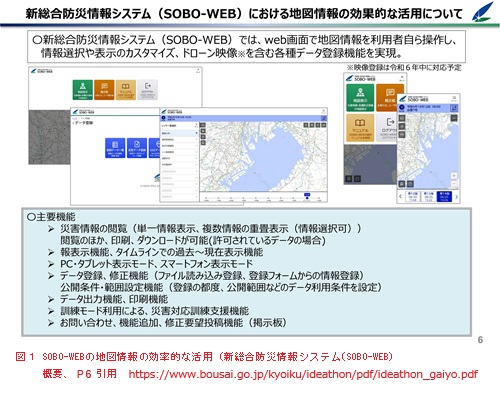
Task: Click the top-left map tool button on desktop map
Action: [x=203, y=125]
